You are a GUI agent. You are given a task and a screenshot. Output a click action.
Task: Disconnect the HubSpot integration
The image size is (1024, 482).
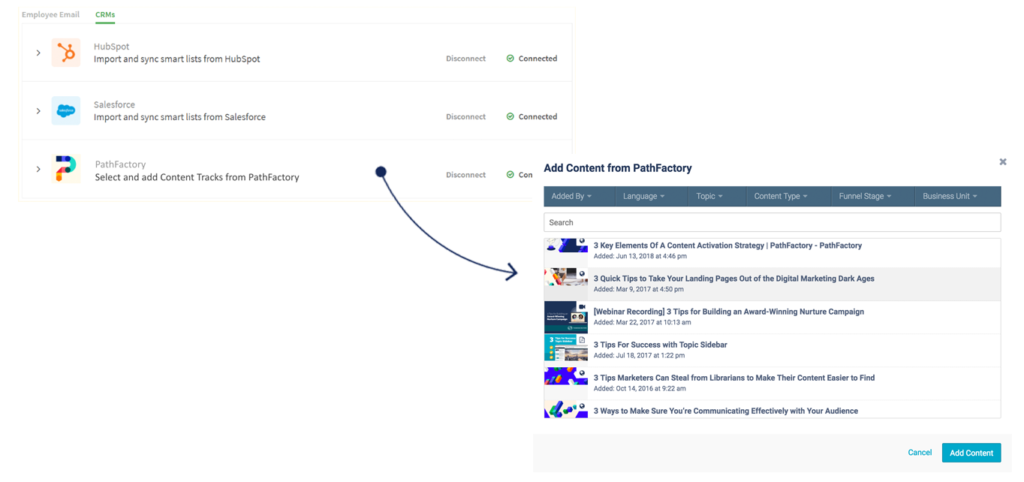click(466, 58)
